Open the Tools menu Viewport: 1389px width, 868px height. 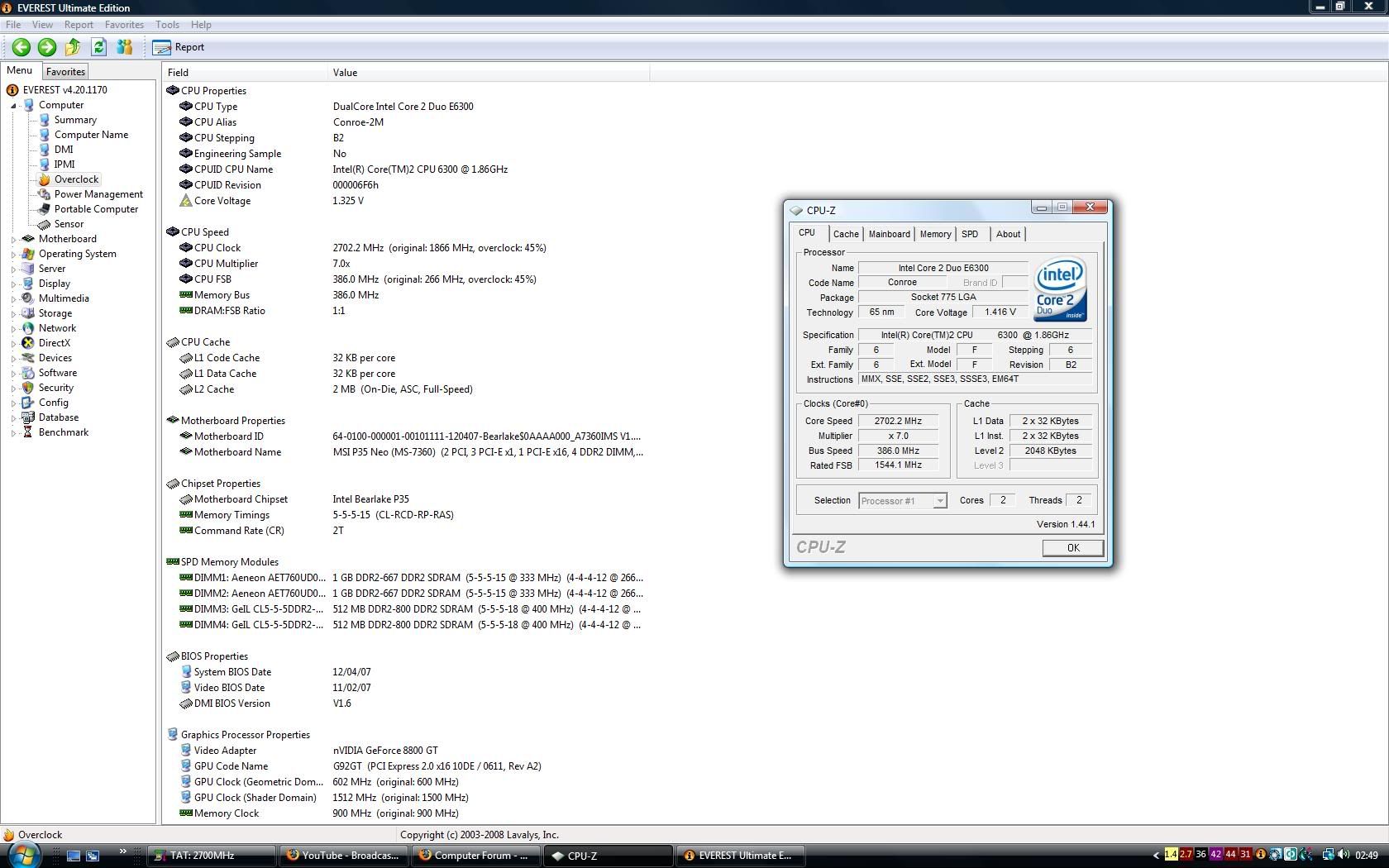[x=167, y=25]
